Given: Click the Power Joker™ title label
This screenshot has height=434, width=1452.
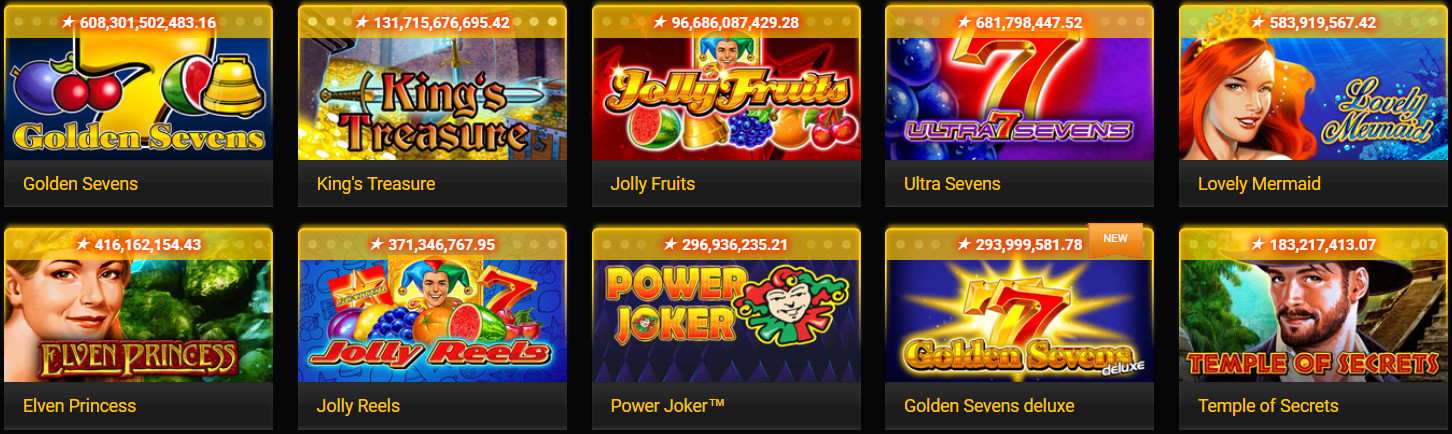Looking at the screenshot, I should [x=667, y=406].
